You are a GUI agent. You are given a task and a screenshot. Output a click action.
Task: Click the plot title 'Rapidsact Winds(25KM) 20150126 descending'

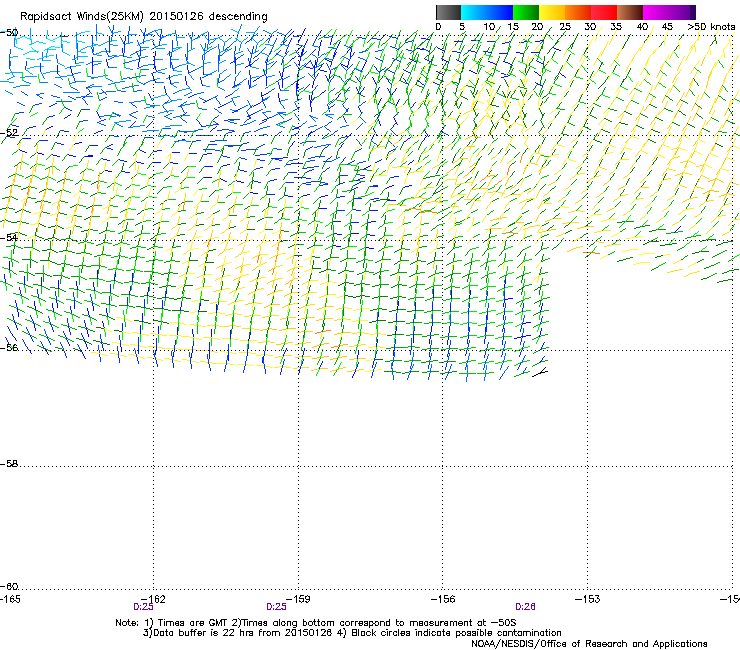tap(143, 17)
